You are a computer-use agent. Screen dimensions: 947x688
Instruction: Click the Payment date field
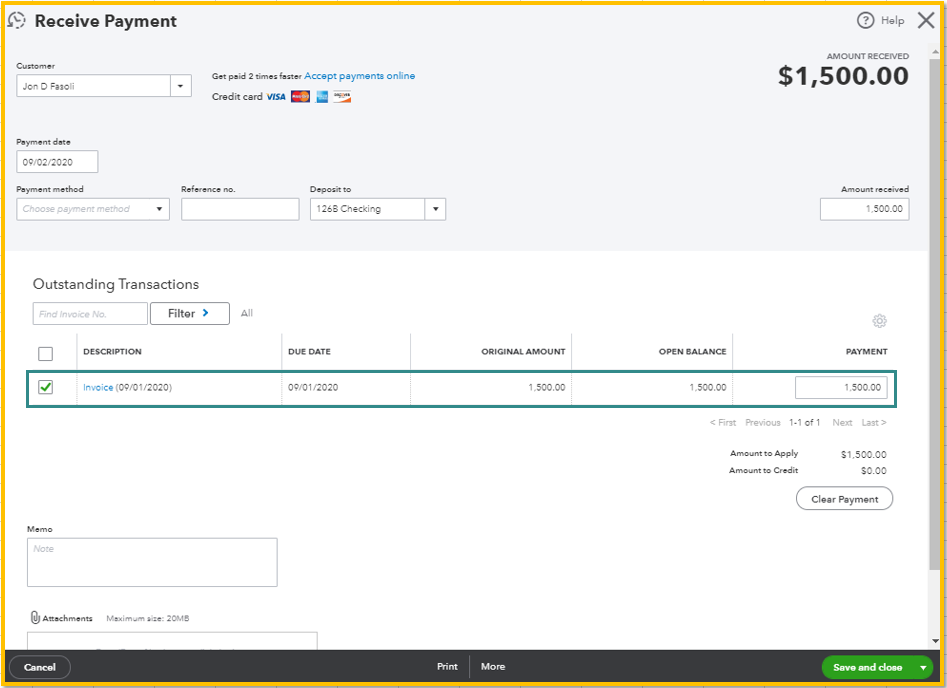pyautogui.click(x=57, y=162)
